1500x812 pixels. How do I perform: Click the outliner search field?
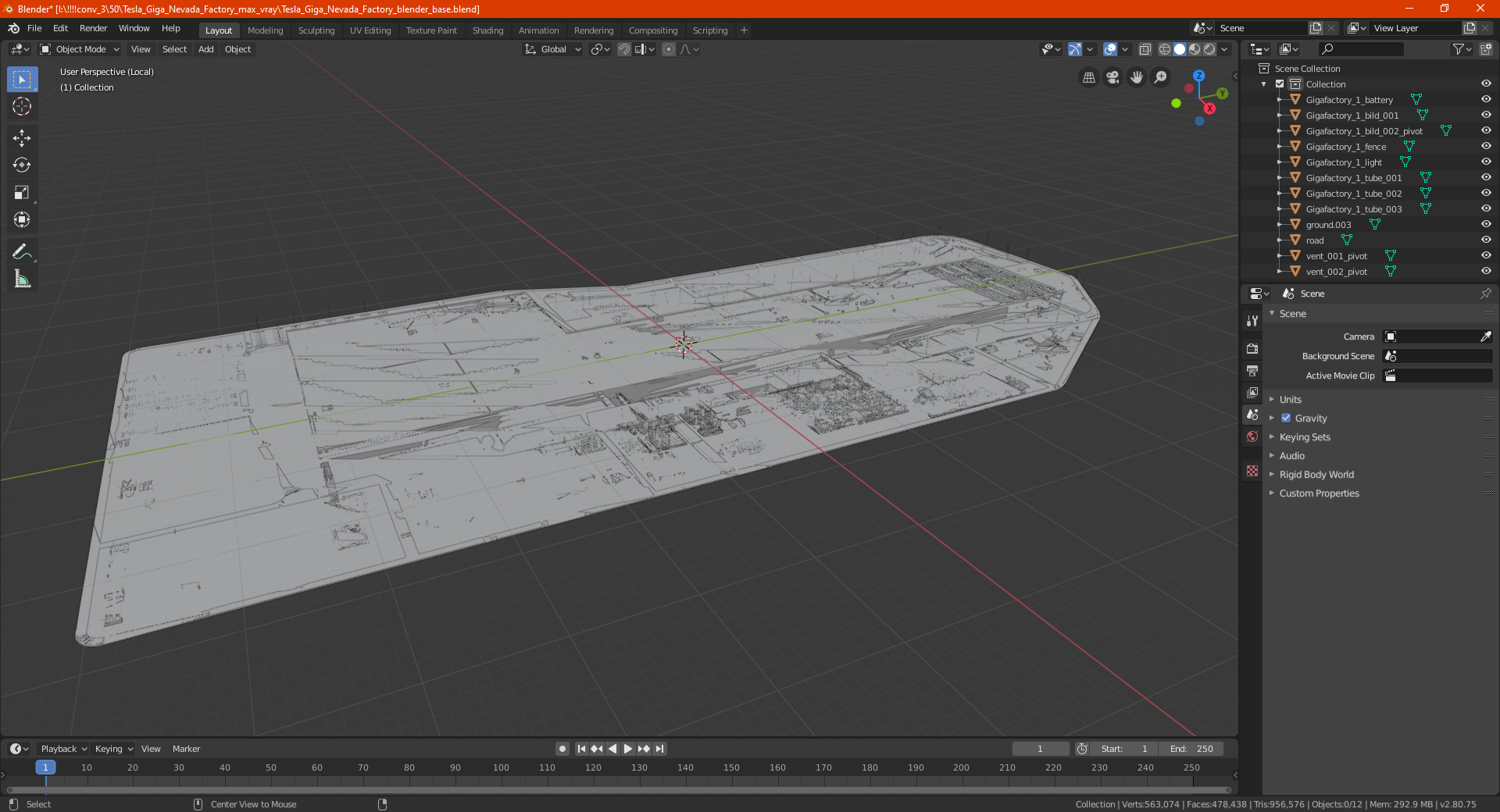tap(1360, 49)
